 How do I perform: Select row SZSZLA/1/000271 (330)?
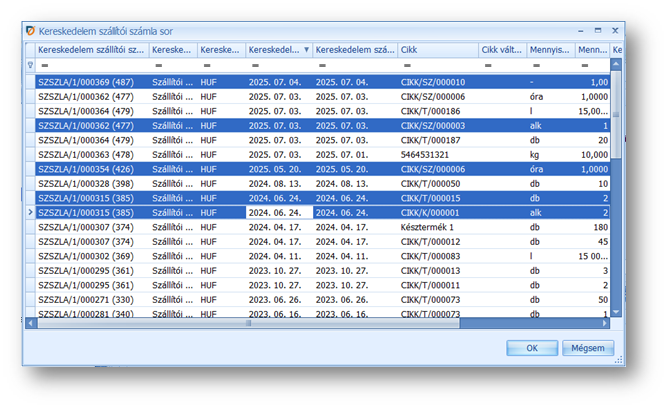[x=322, y=300]
